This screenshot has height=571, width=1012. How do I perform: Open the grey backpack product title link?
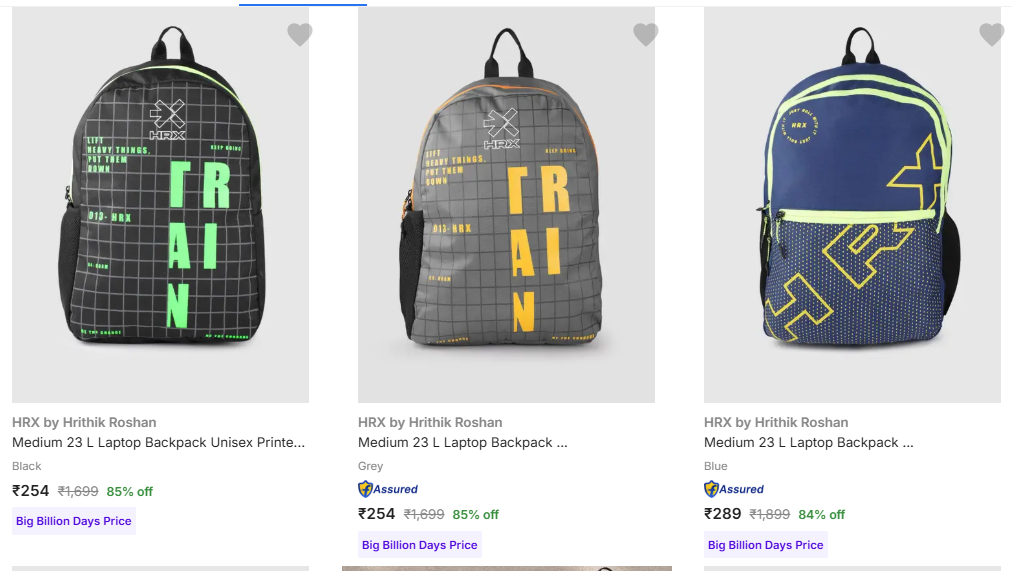[462, 442]
